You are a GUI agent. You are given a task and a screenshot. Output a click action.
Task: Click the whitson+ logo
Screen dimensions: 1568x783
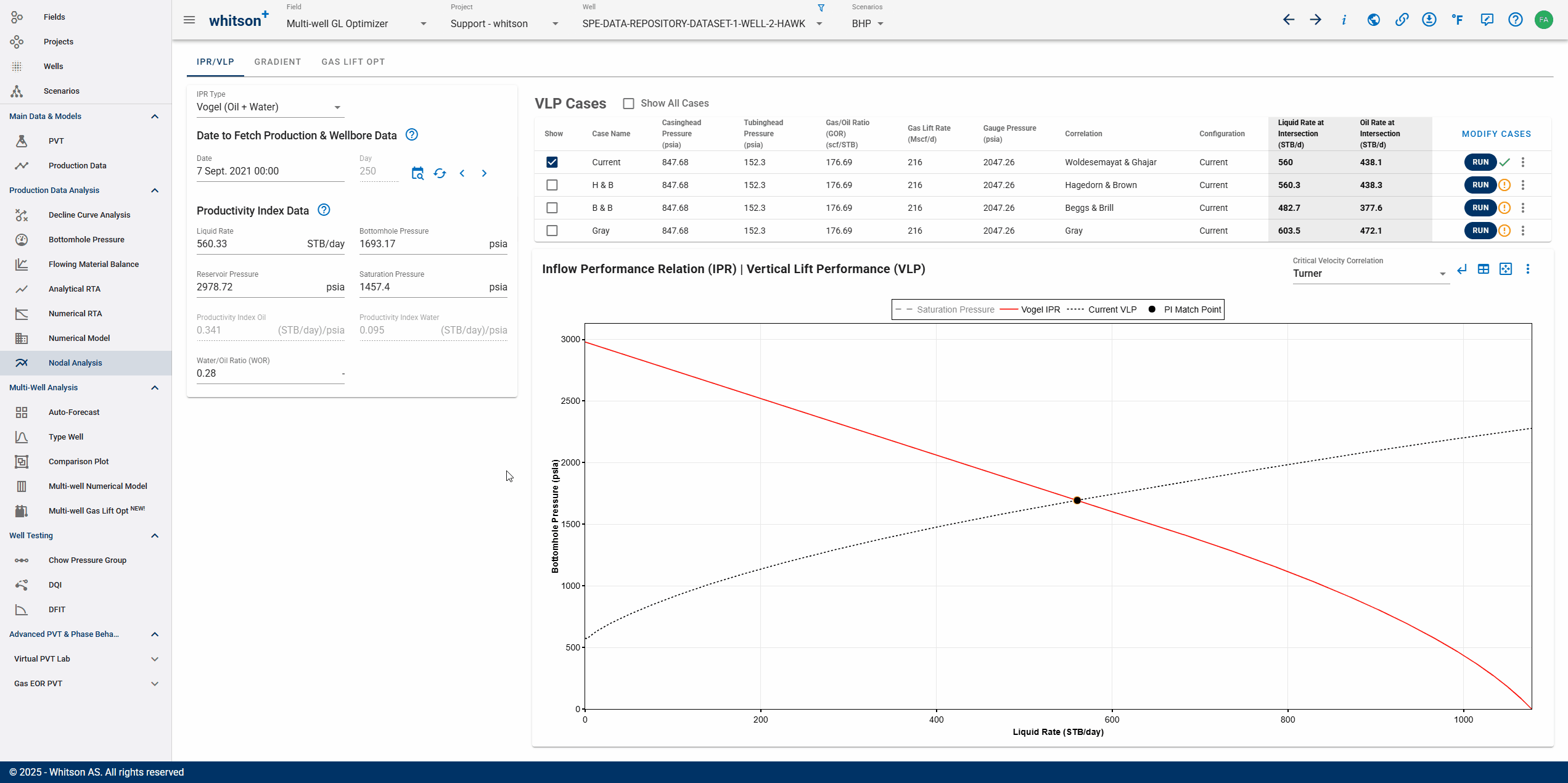click(239, 20)
